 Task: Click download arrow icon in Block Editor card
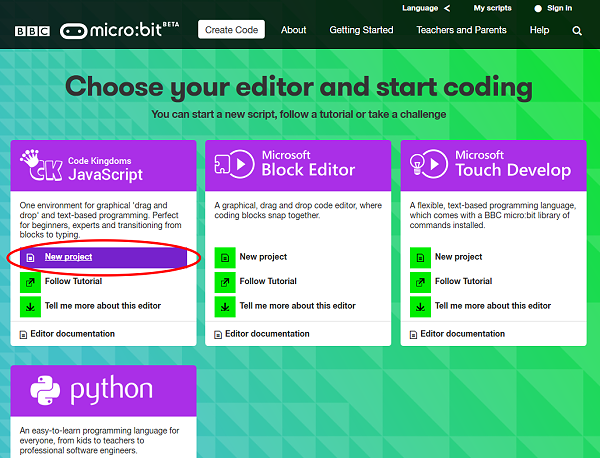[x=225, y=307]
